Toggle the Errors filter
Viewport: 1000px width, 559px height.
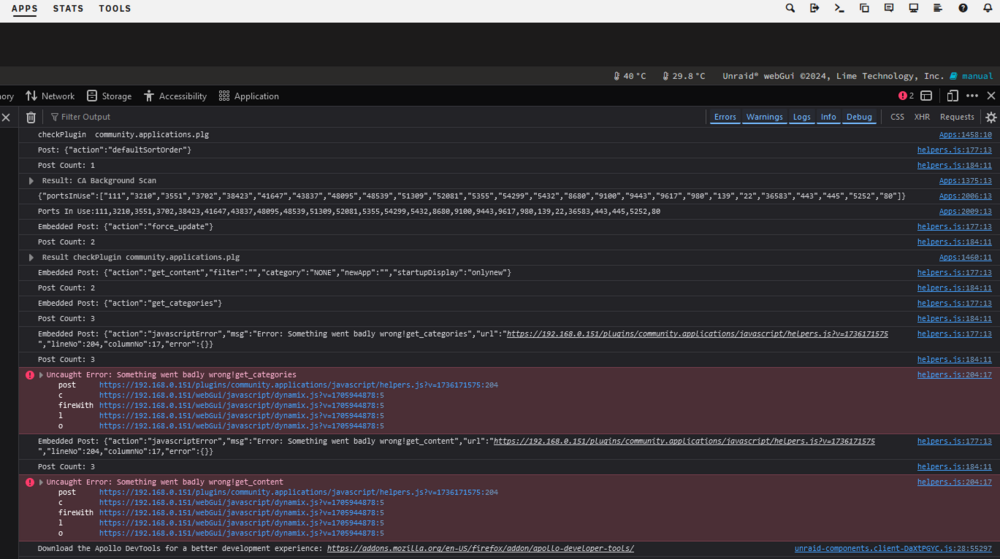point(724,117)
